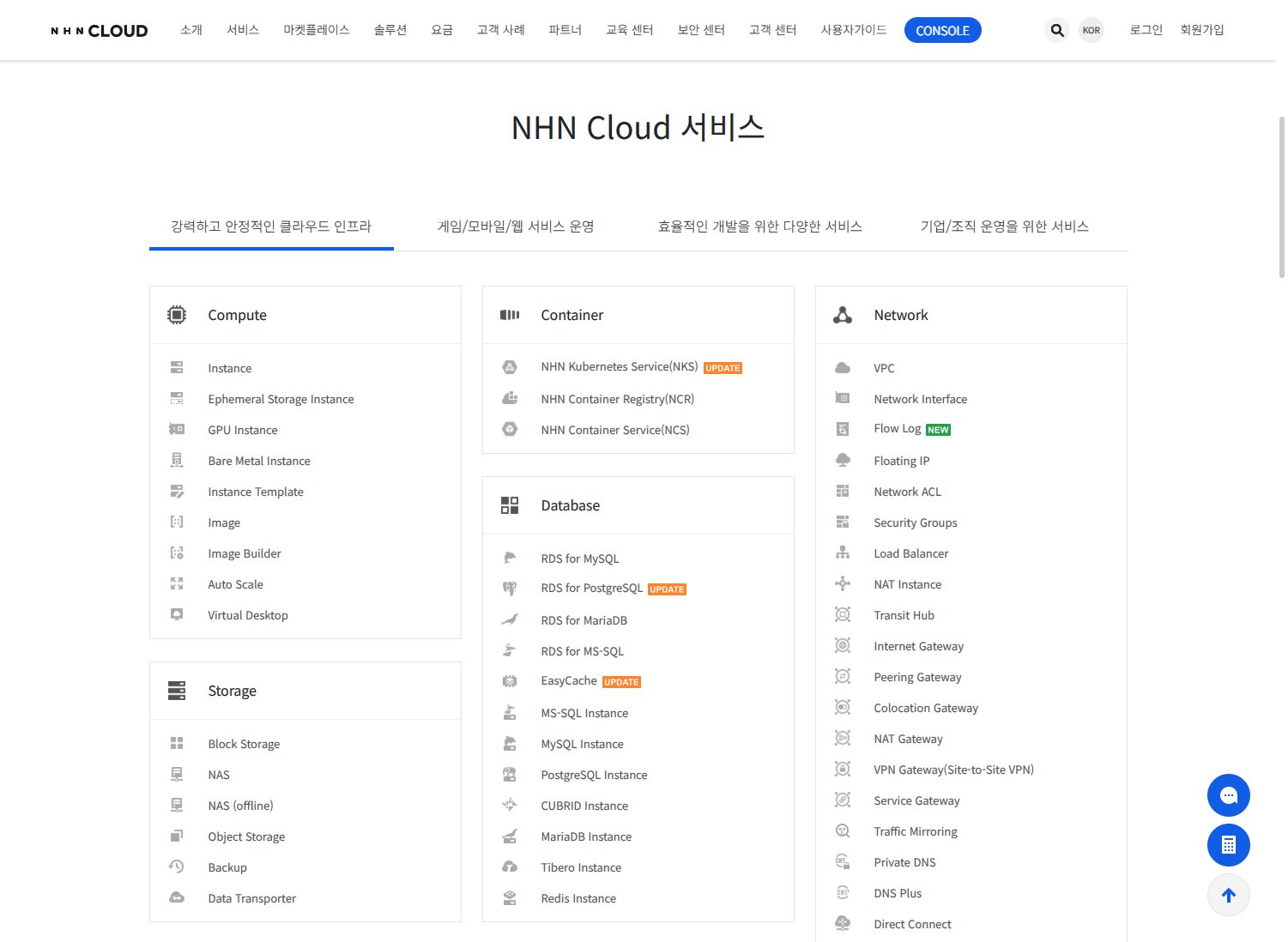
Task: Open the VPN Gateway(Site-to-Site VPN) link
Action: coord(953,770)
